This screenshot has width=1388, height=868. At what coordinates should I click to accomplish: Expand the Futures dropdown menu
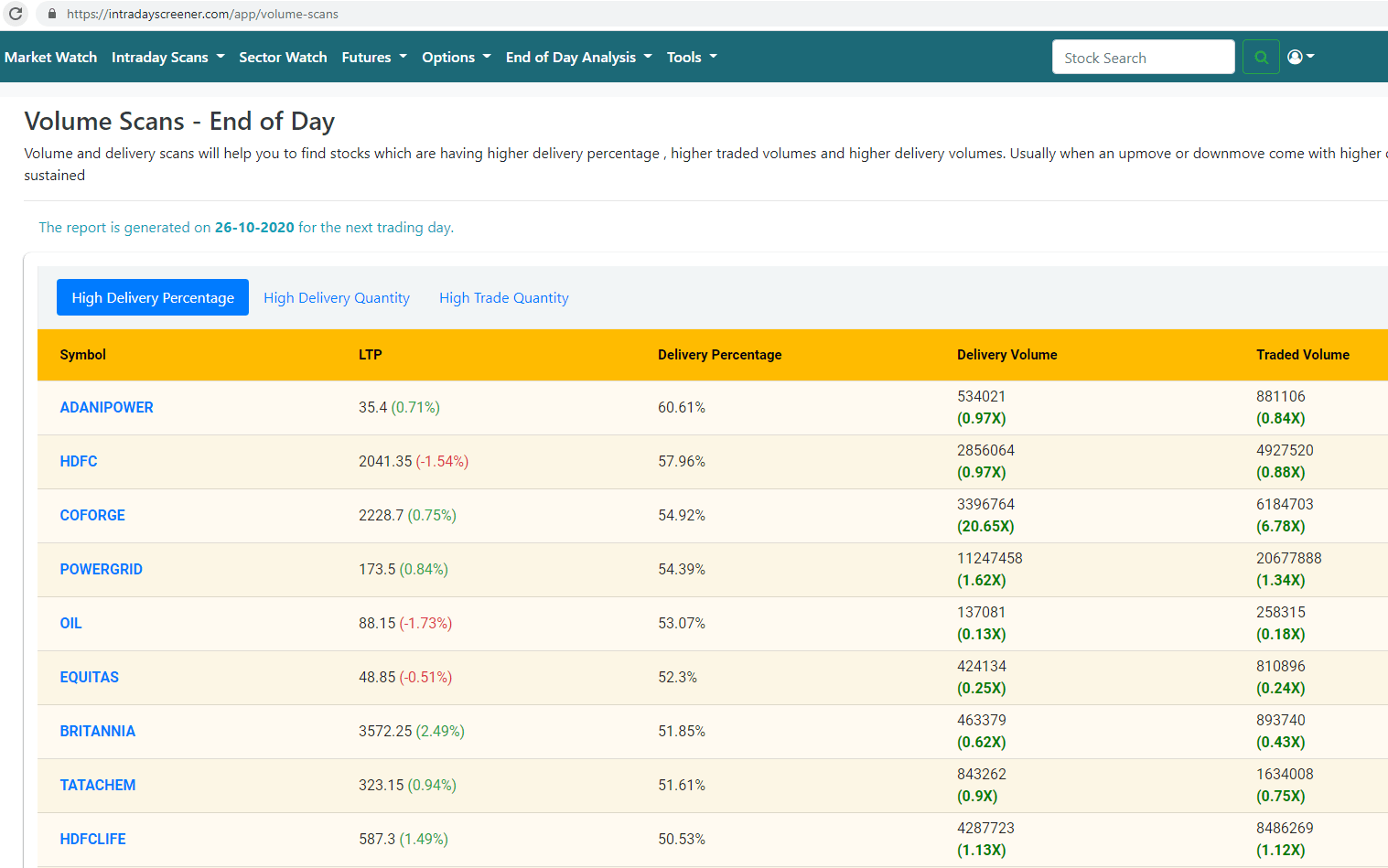374,57
